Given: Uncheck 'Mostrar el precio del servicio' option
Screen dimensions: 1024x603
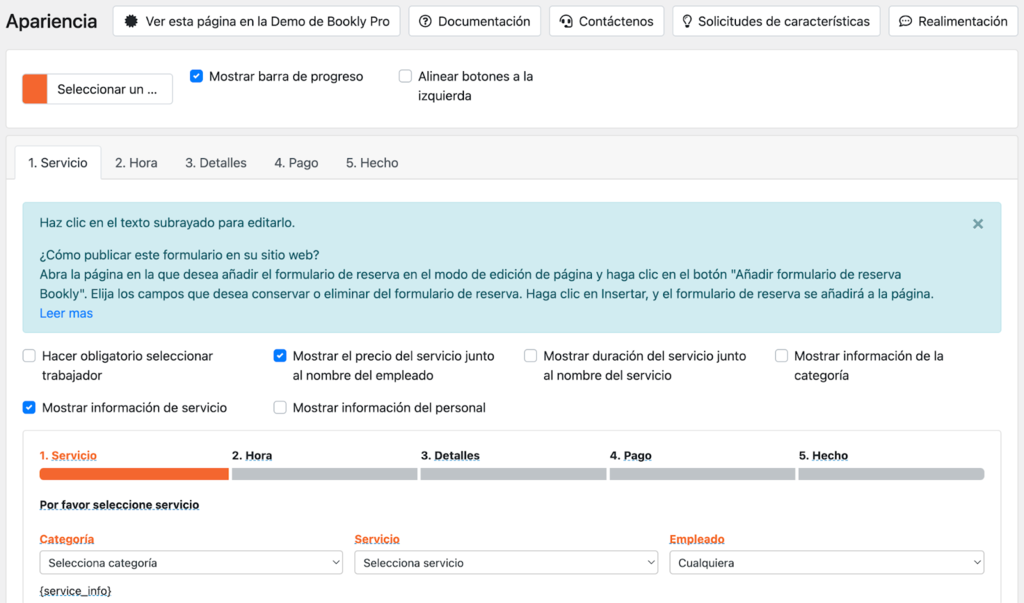Looking at the screenshot, I should click(280, 355).
